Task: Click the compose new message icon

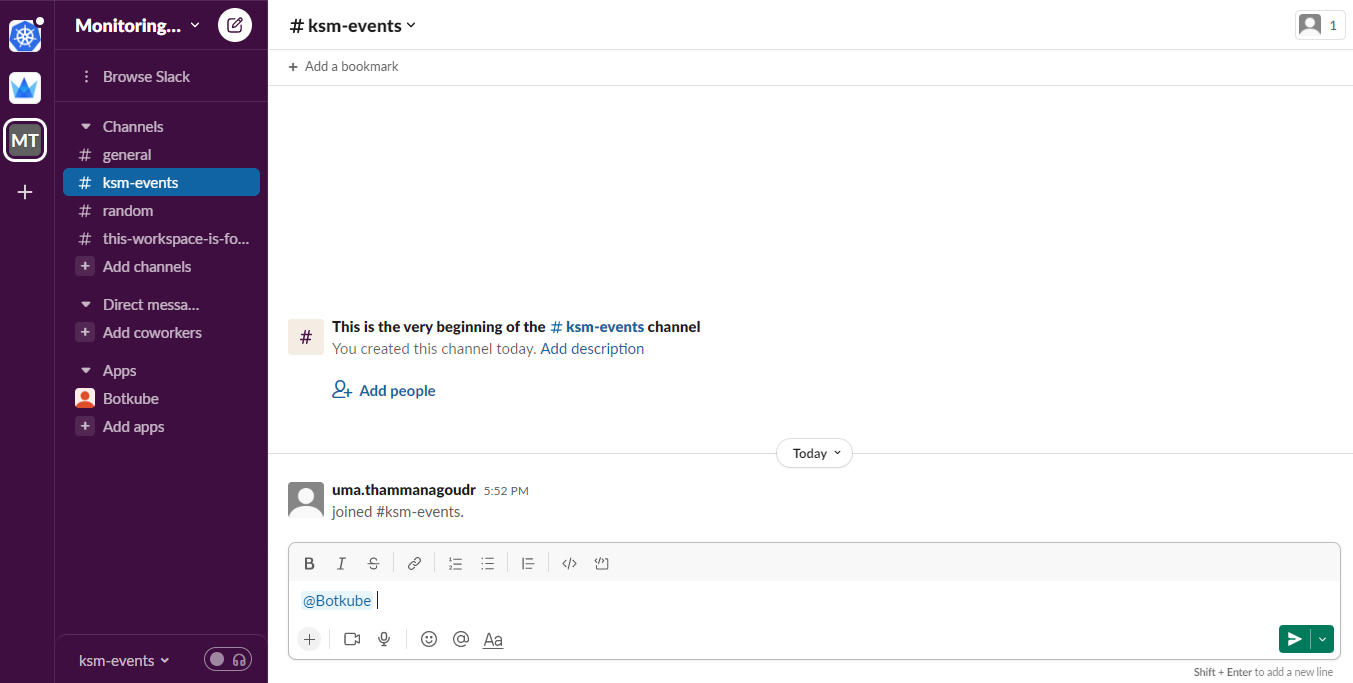Action: 235,25
